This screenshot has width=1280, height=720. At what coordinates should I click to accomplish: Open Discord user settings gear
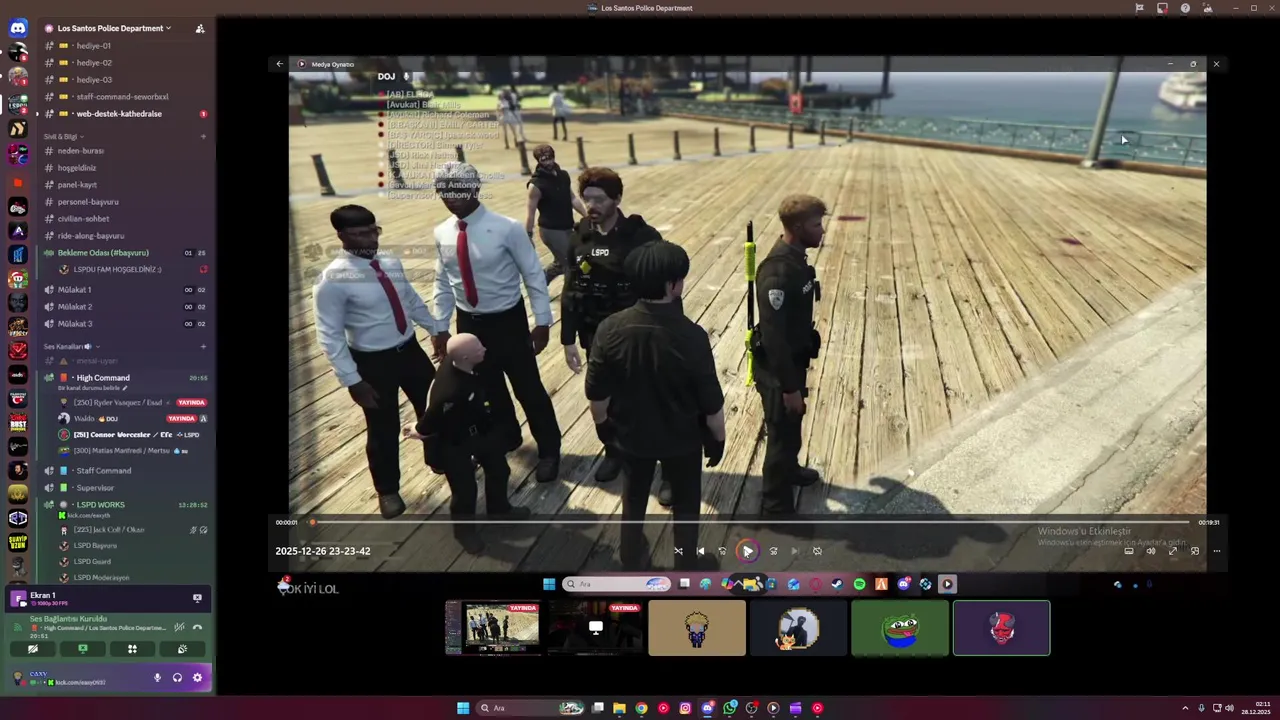click(x=197, y=678)
